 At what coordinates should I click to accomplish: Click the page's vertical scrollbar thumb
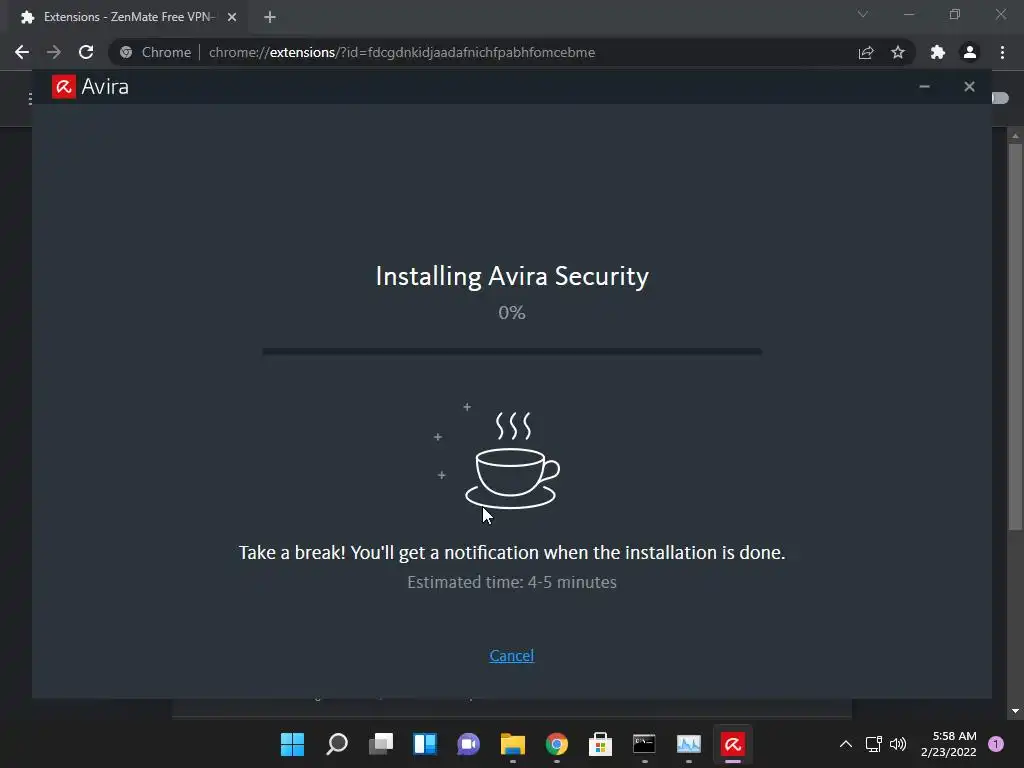[1015, 336]
